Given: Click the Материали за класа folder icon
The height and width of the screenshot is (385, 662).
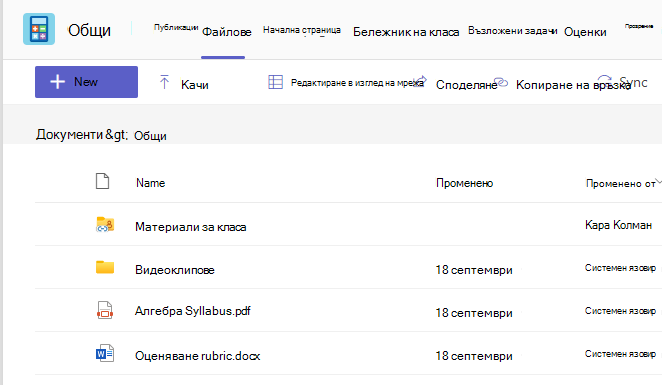Looking at the screenshot, I should pyautogui.click(x=105, y=225).
